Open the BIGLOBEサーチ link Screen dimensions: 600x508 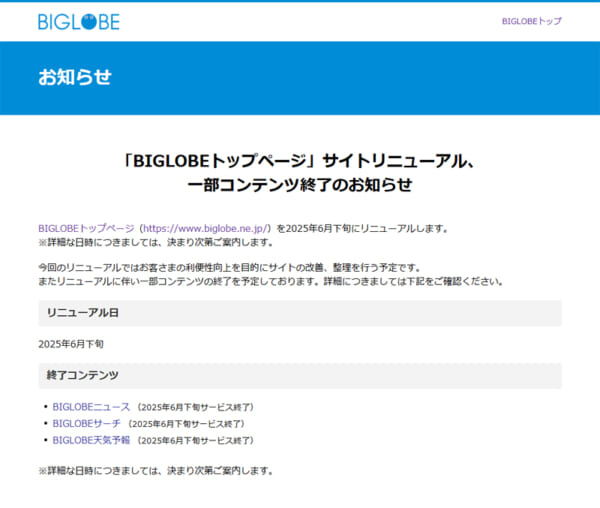click(x=86, y=423)
